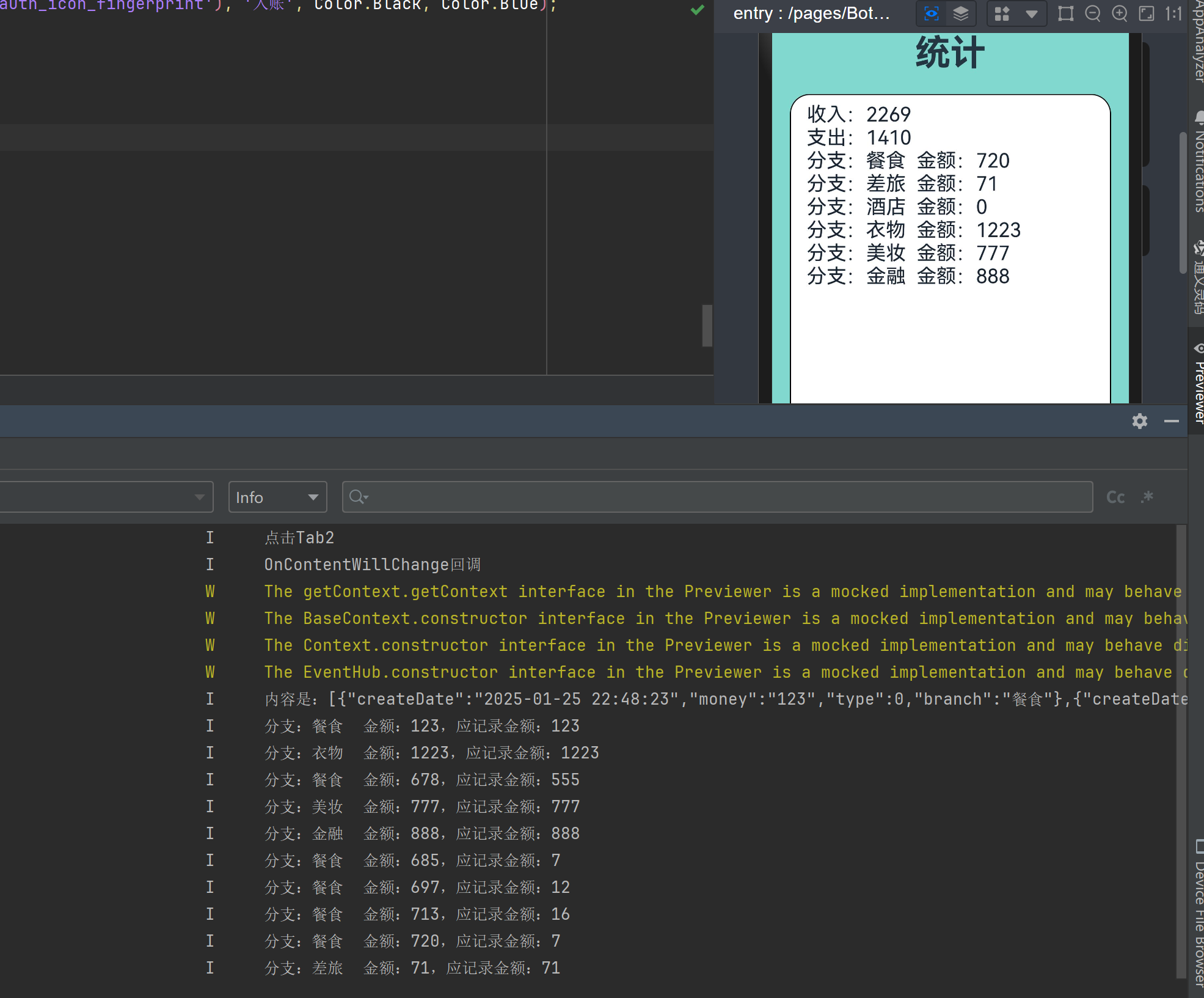Click the entry : /pages/Bot... path label

pos(811,13)
